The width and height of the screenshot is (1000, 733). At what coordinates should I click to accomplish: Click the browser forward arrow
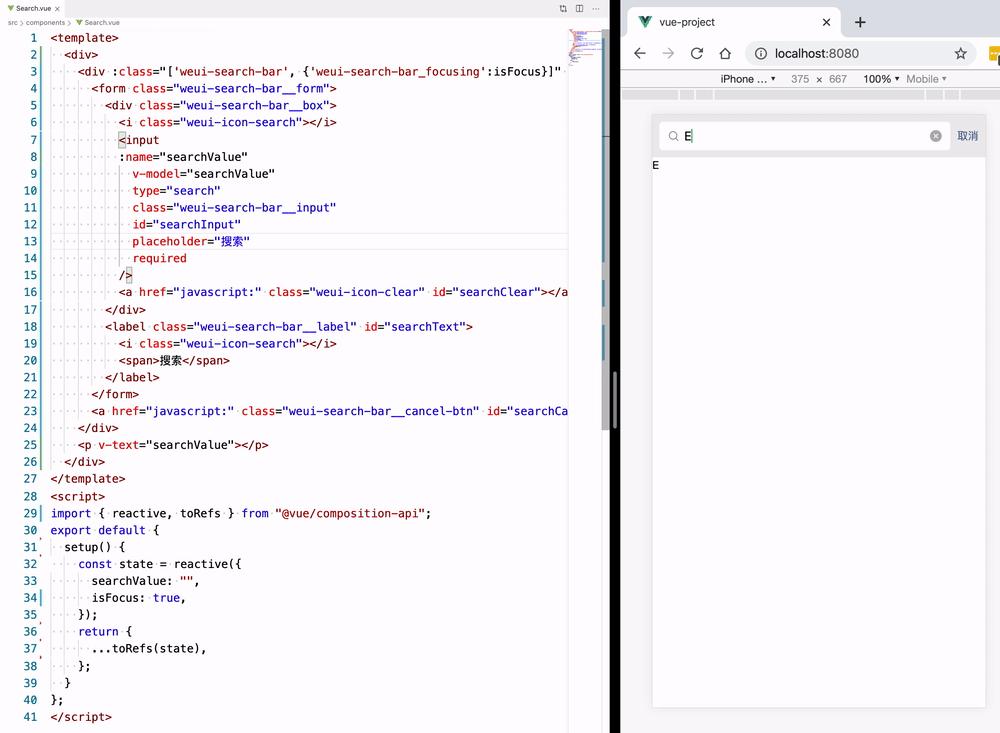pyautogui.click(x=668, y=53)
